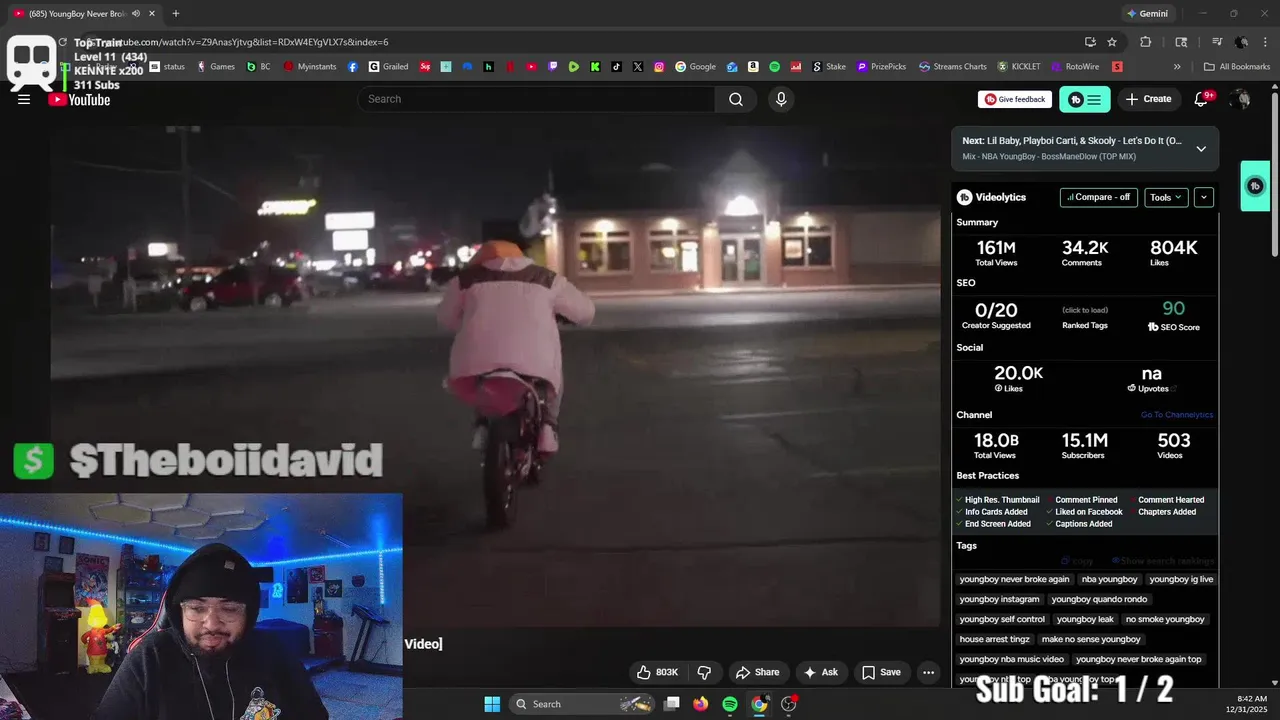
Task: Open the Instagram bookmark icon
Action: coord(659,67)
